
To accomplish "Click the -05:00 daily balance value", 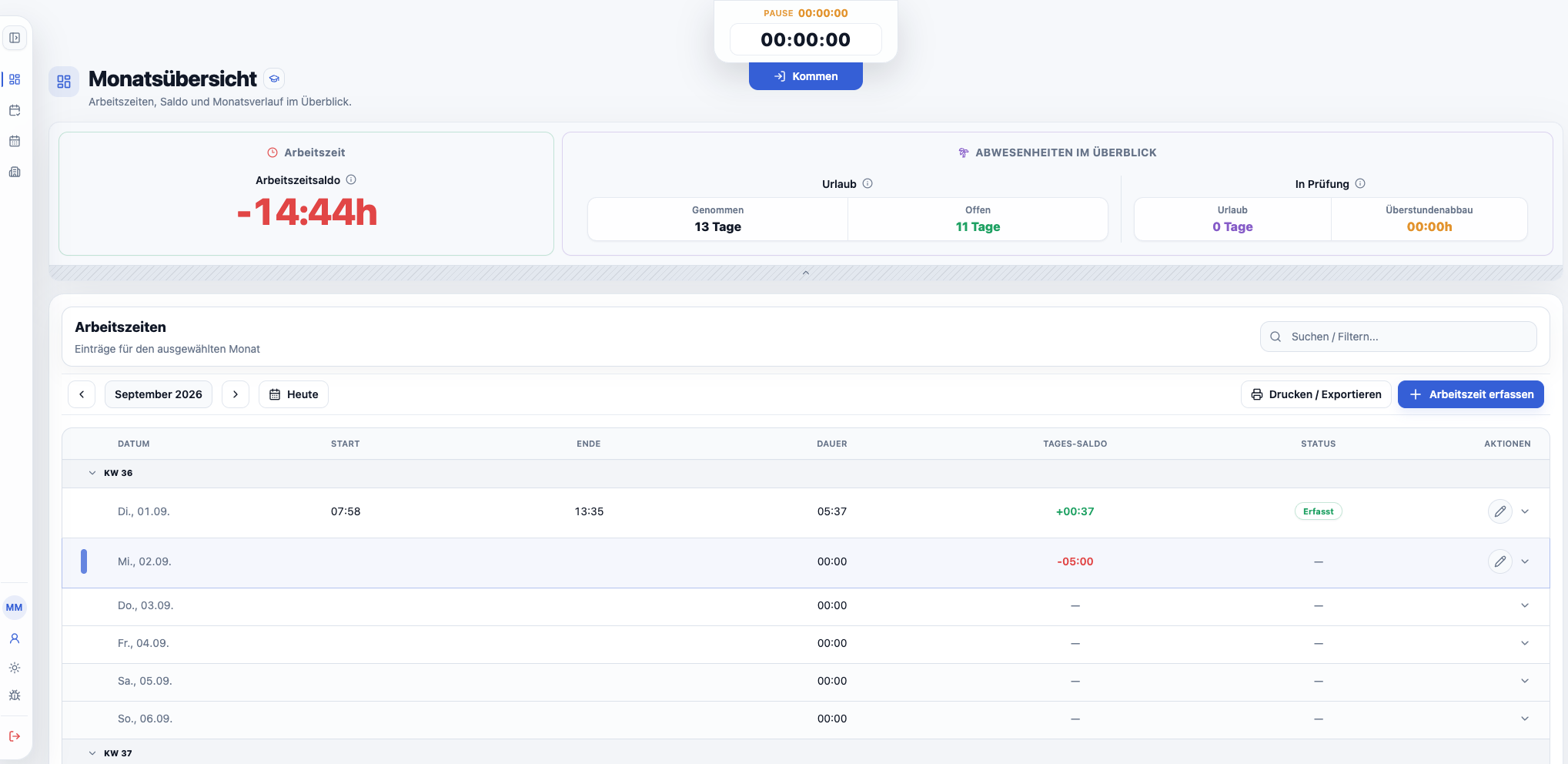I will pos(1075,561).
